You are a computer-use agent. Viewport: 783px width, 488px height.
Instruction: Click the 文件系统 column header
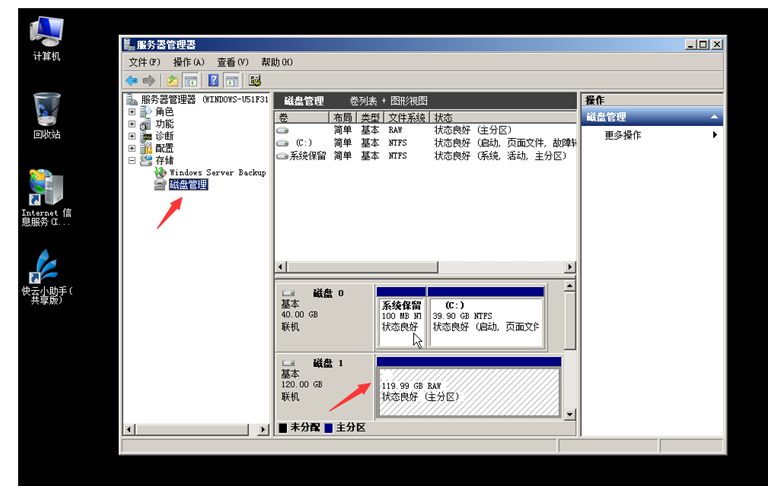pyautogui.click(x=408, y=117)
